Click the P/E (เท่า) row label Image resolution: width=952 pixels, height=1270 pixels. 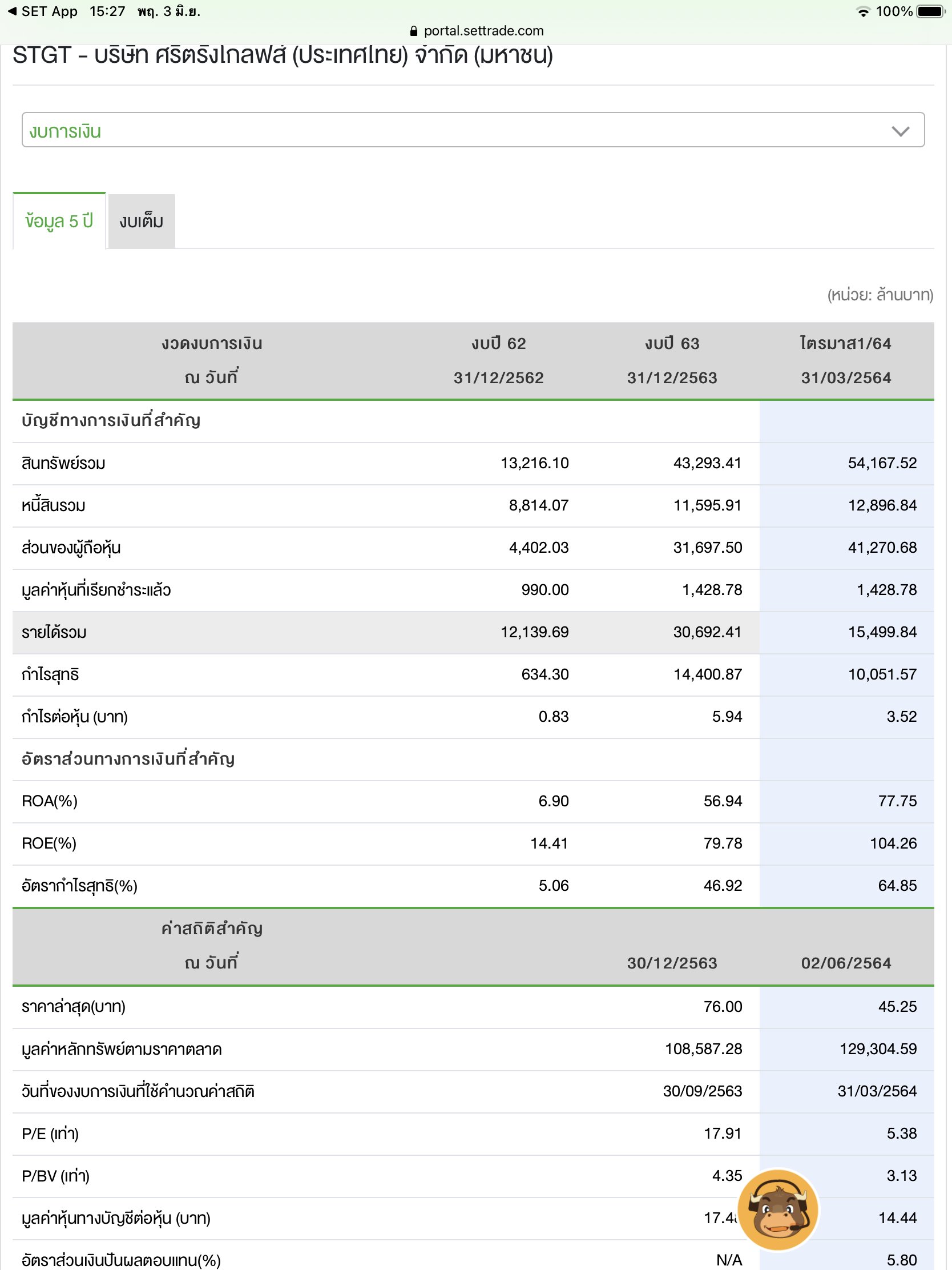50,1134
